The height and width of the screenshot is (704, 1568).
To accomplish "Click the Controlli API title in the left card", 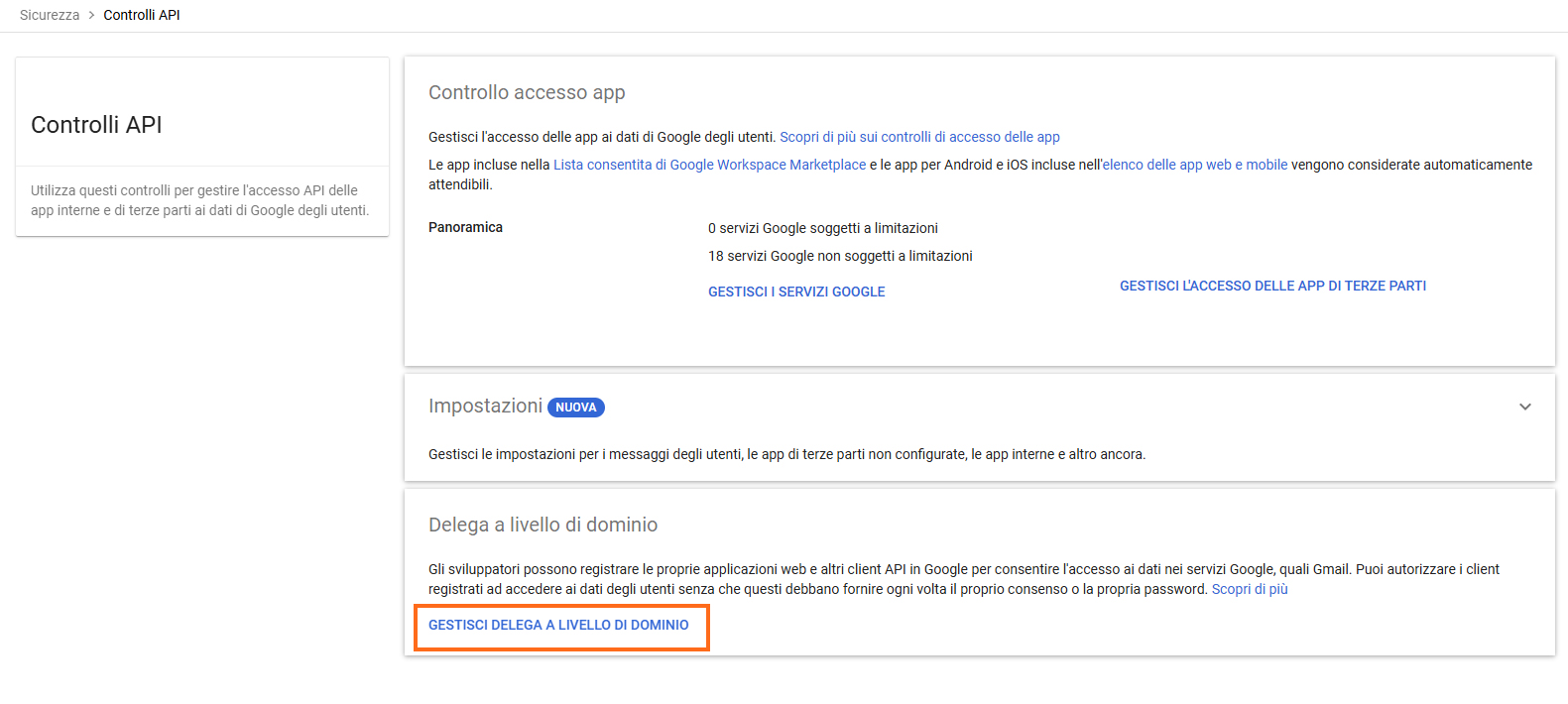I will click(96, 125).
